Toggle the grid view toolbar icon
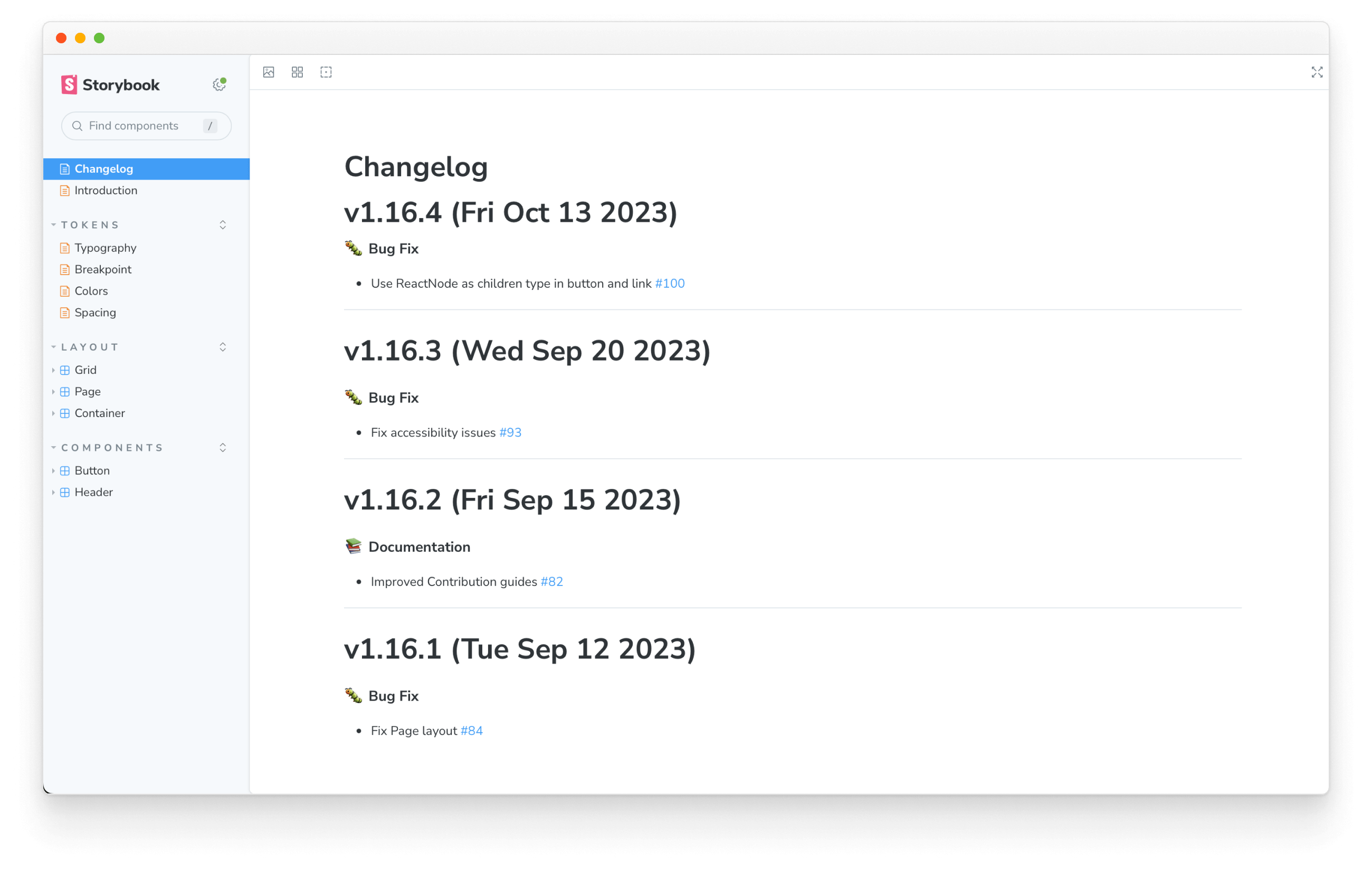1372x869 pixels. [x=298, y=72]
